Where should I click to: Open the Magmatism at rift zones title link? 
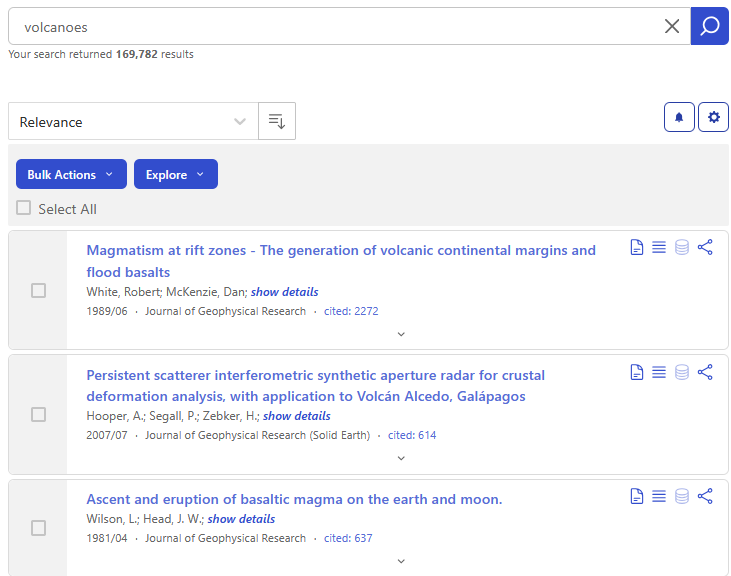[341, 261]
